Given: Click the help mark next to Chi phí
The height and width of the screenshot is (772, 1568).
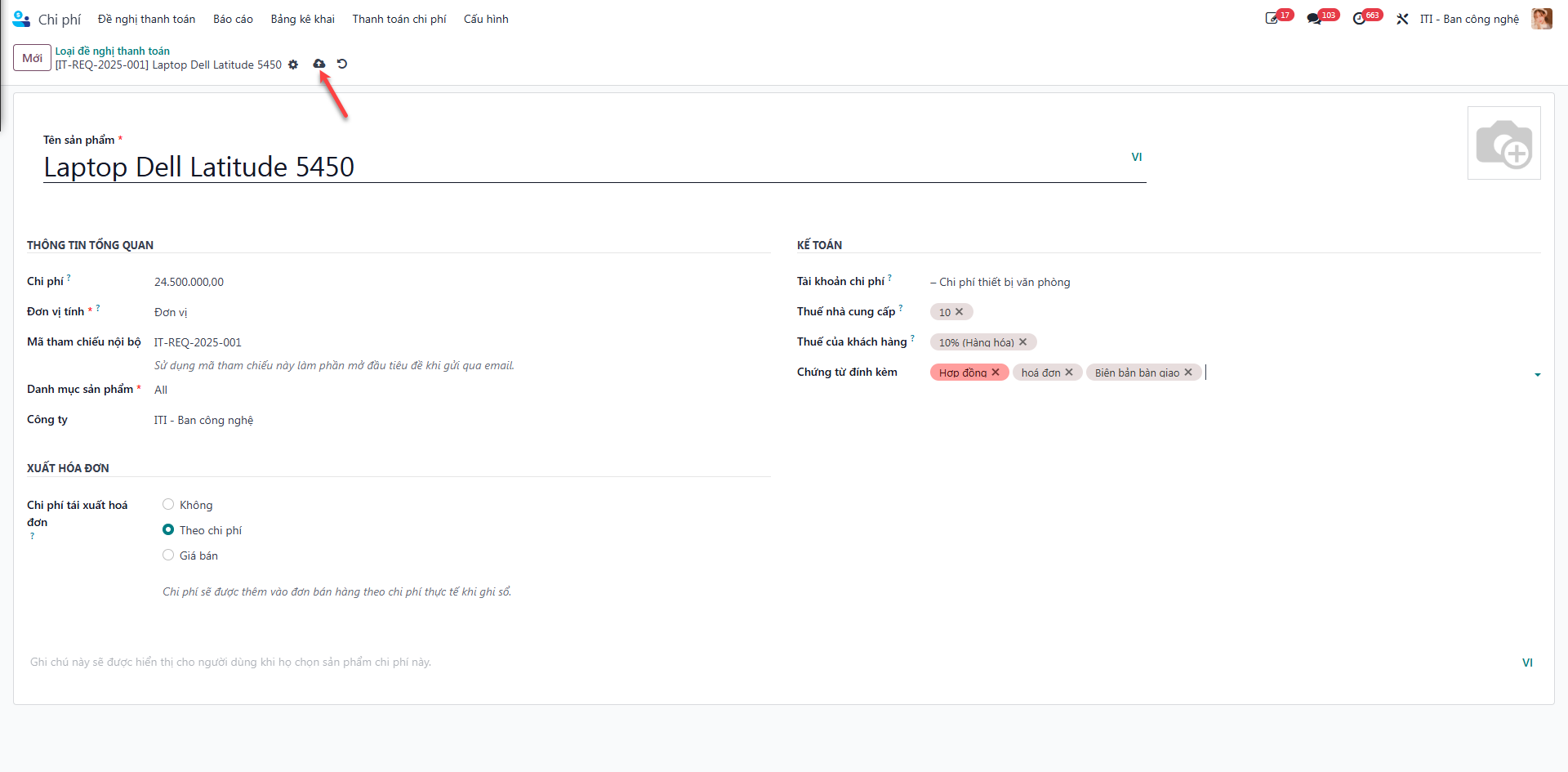Looking at the screenshot, I should (x=69, y=278).
